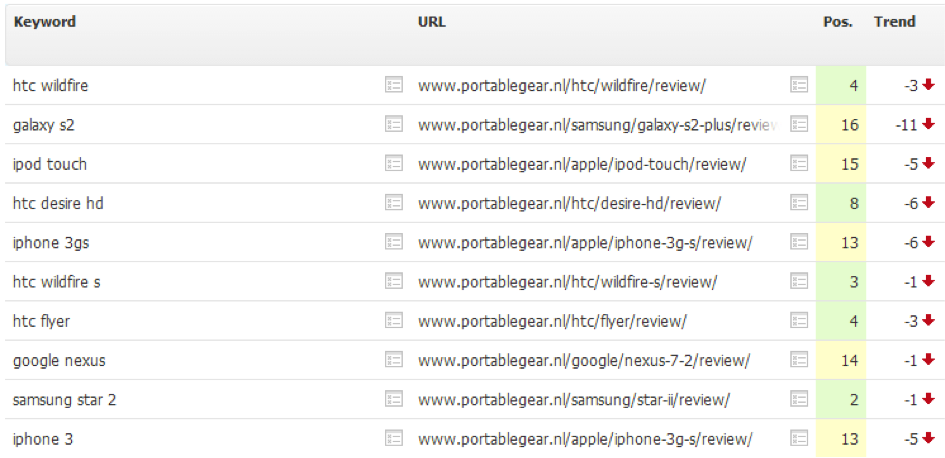The width and height of the screenshot is (945, 458).
Task: Open details icon after iphone-3g-s URL for iphone 3gs
Action: point(799,242)
